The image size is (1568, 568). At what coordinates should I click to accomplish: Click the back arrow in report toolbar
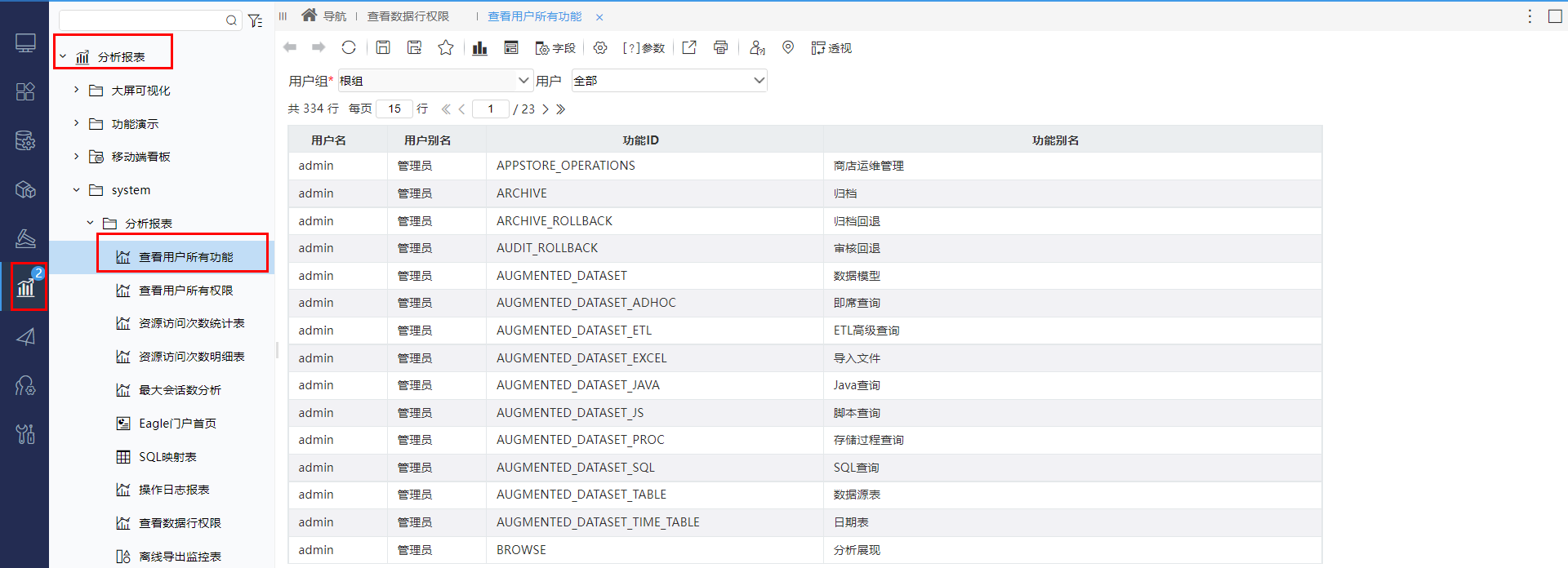coord(290,47)
